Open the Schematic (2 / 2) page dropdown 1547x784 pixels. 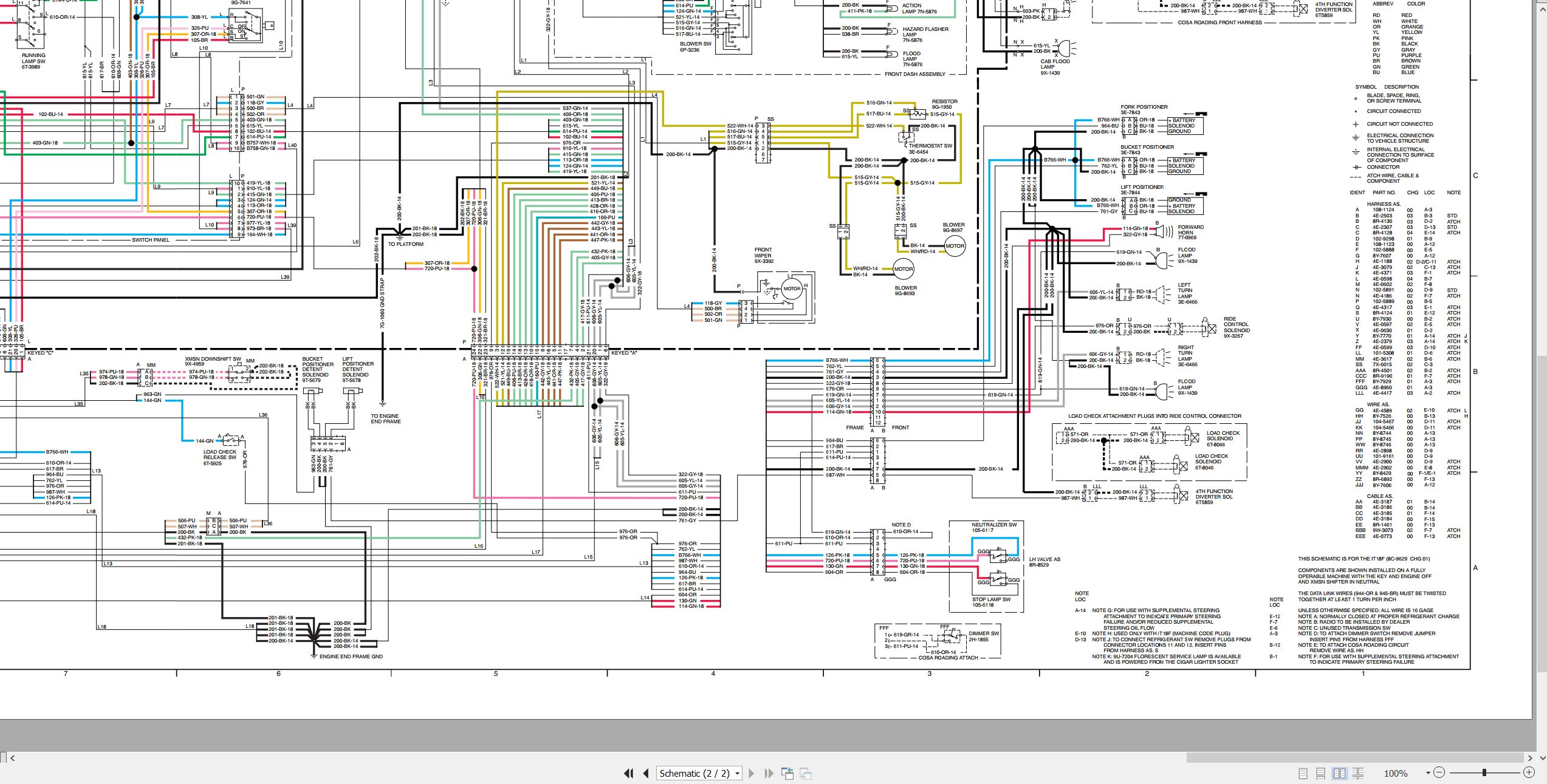700,773
